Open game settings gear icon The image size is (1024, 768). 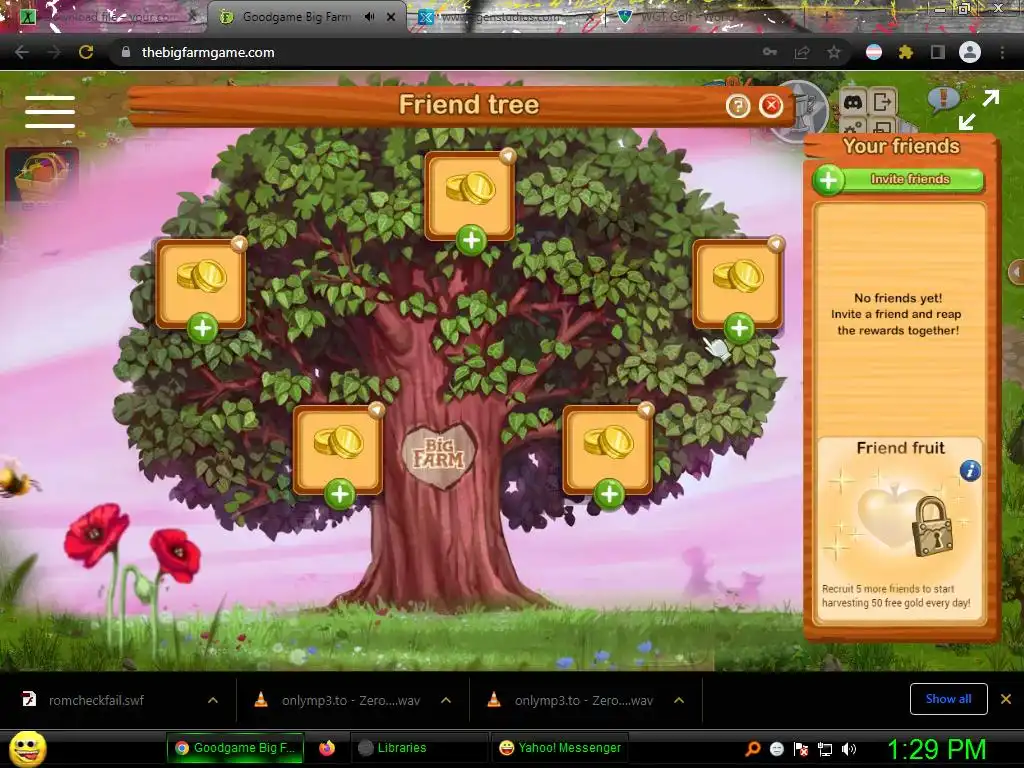click(852, 126)
